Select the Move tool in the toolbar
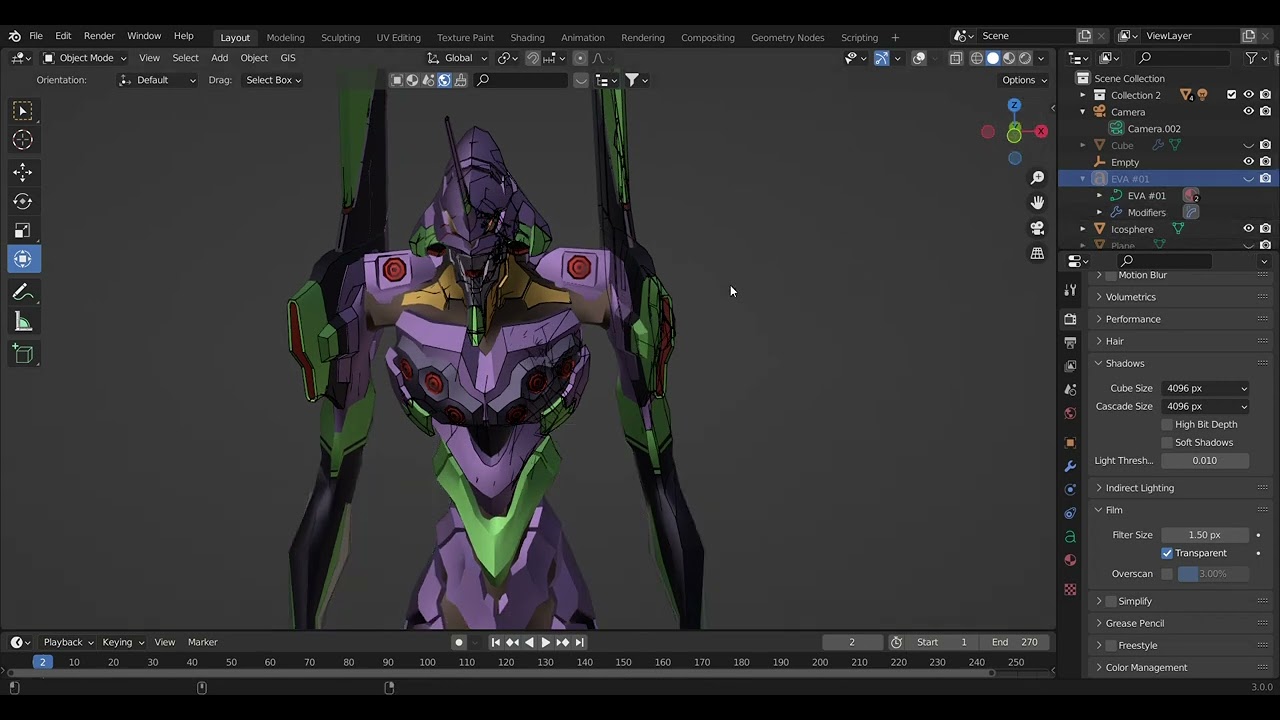This screenshot has height=720, width=1280. point(22,172)
